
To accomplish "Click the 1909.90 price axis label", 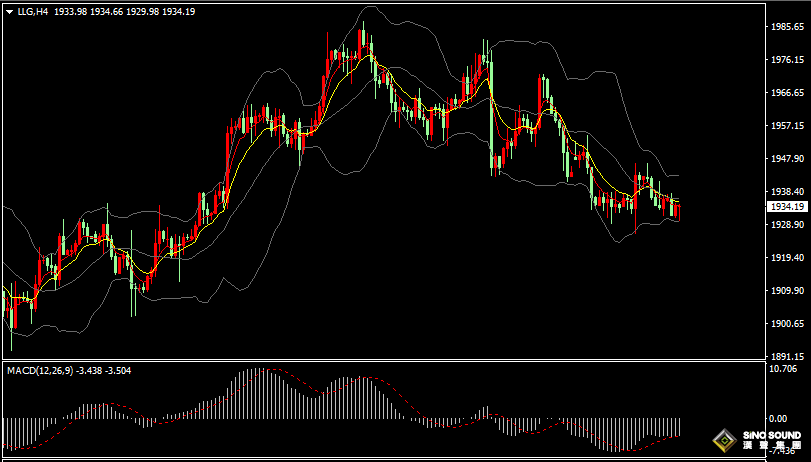I will tap(785, 291).
